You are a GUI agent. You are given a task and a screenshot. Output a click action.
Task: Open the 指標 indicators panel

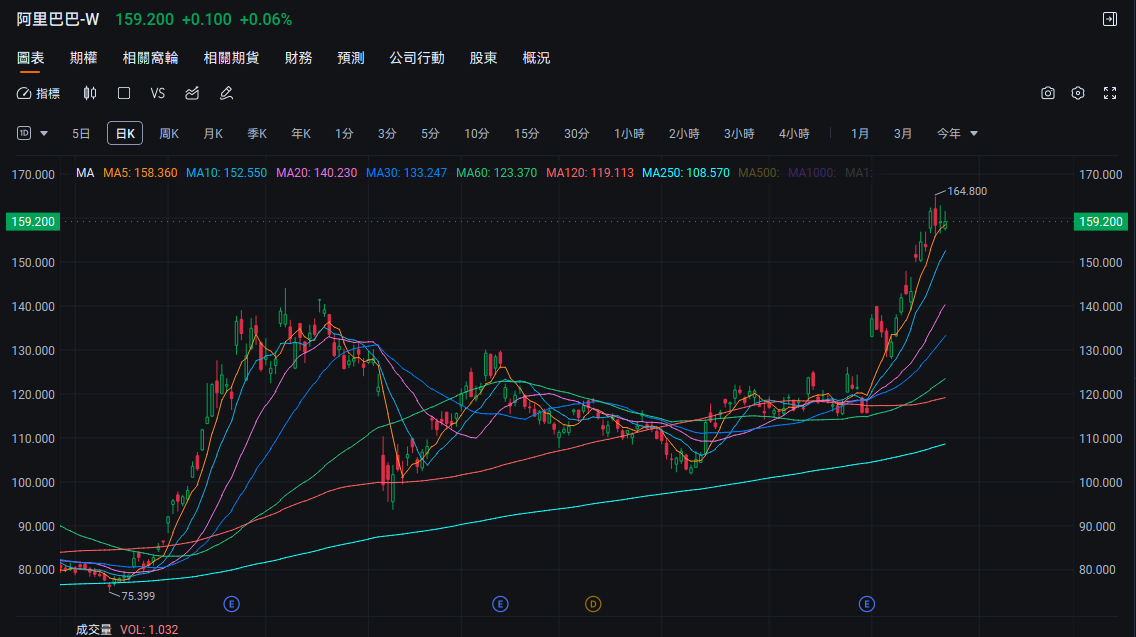click(x=39, y=93)
